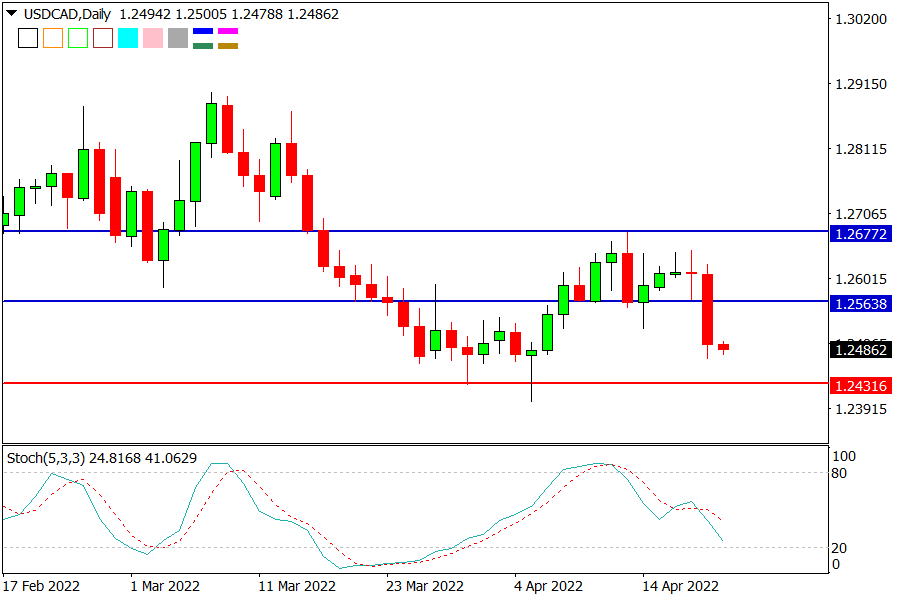Click the 1.29150 axis price
Screen dimensions: 900x600
(x=861, y=84)
